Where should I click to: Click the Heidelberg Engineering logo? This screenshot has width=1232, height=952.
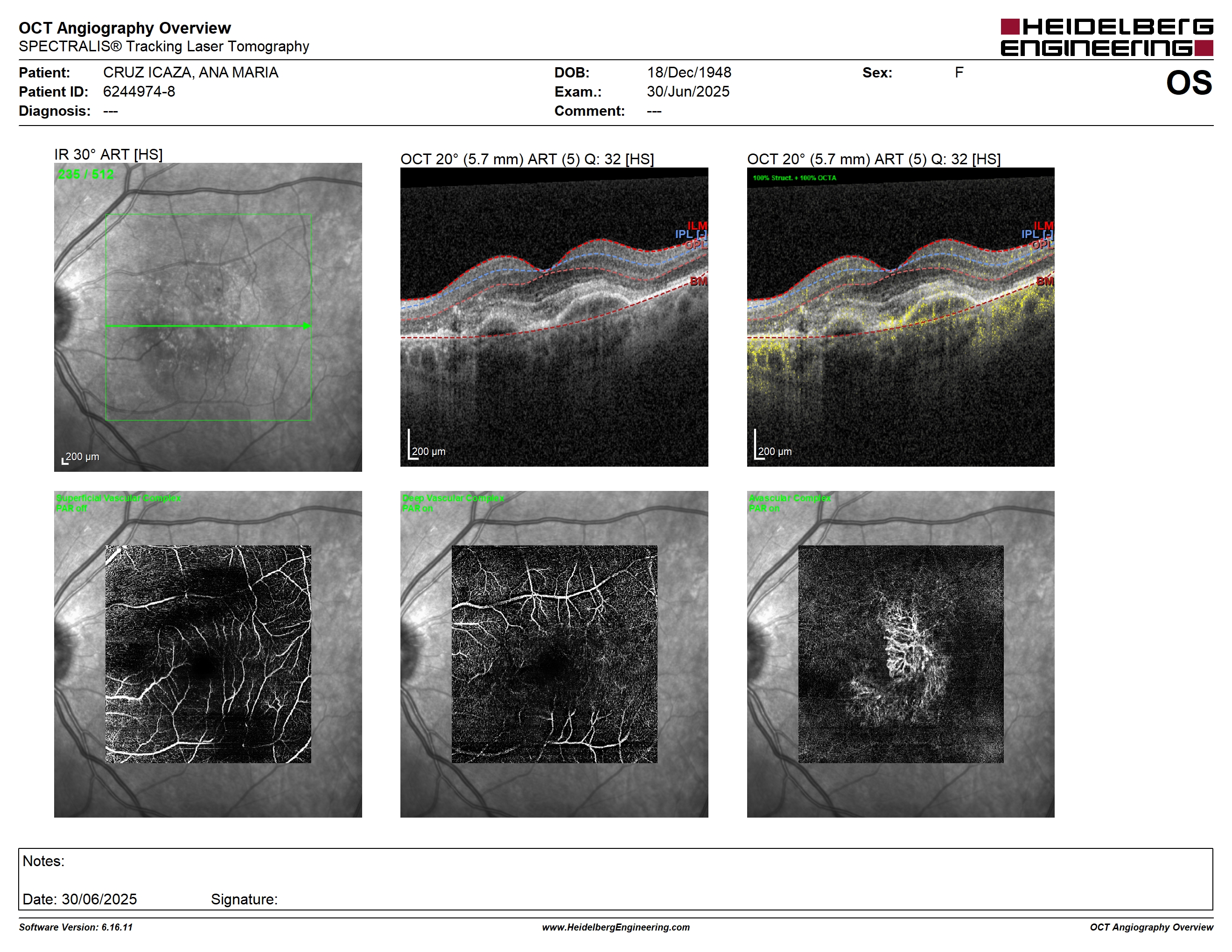click(x=1106, y=37)
